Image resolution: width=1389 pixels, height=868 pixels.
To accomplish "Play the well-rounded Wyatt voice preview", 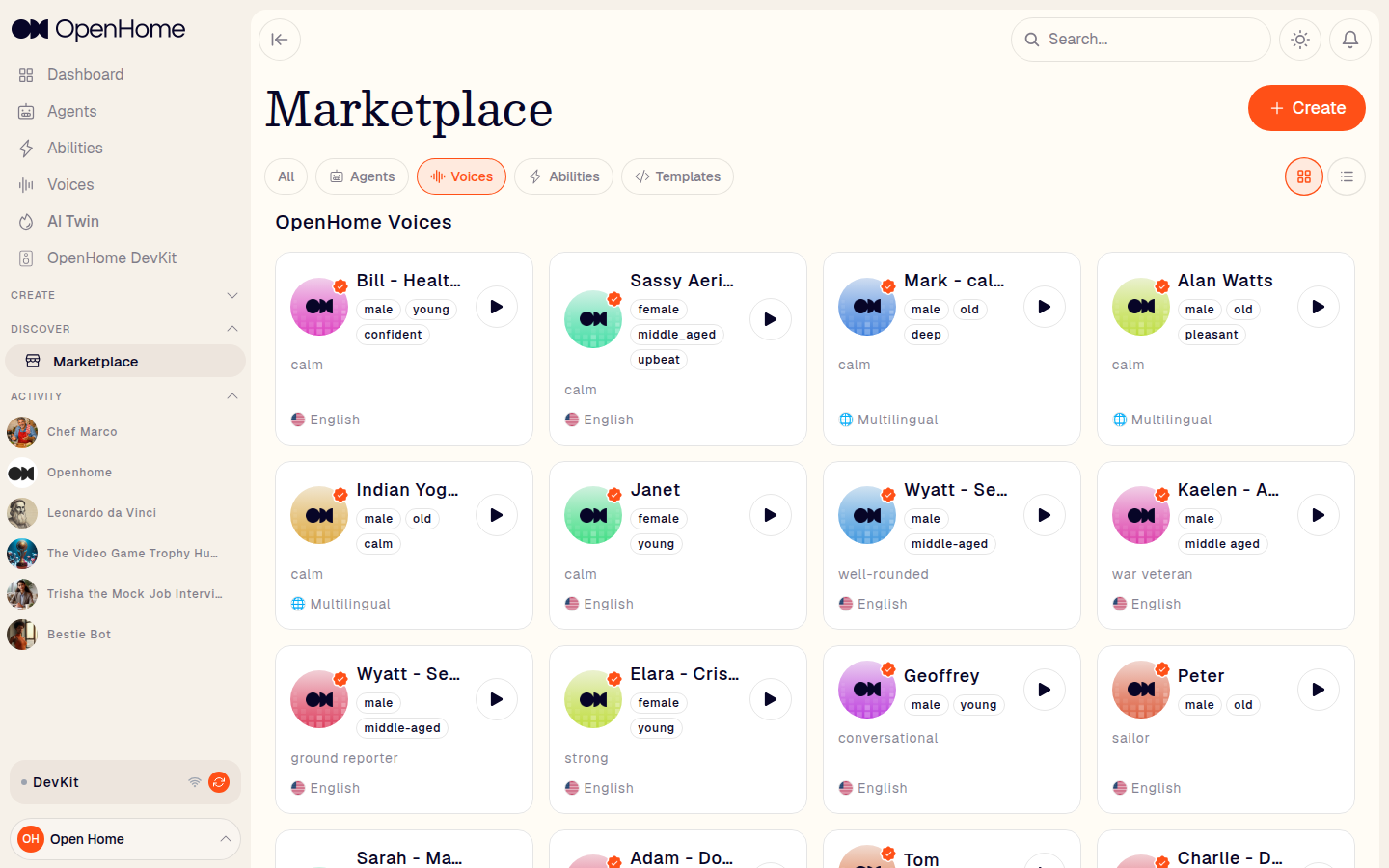I will [x=1045, y=515].
